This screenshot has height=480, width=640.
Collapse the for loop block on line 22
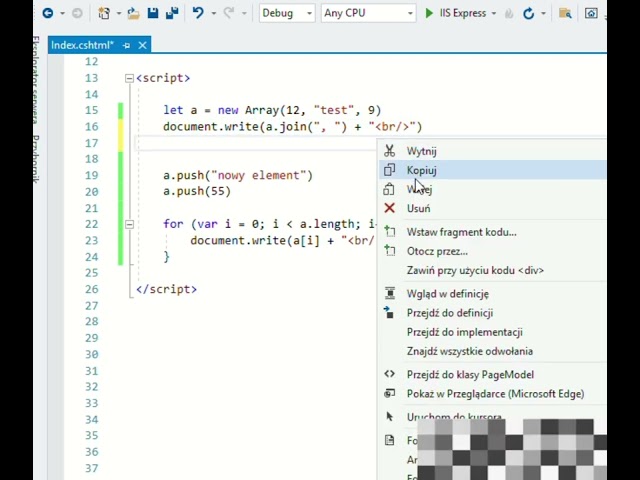[129, 224]
